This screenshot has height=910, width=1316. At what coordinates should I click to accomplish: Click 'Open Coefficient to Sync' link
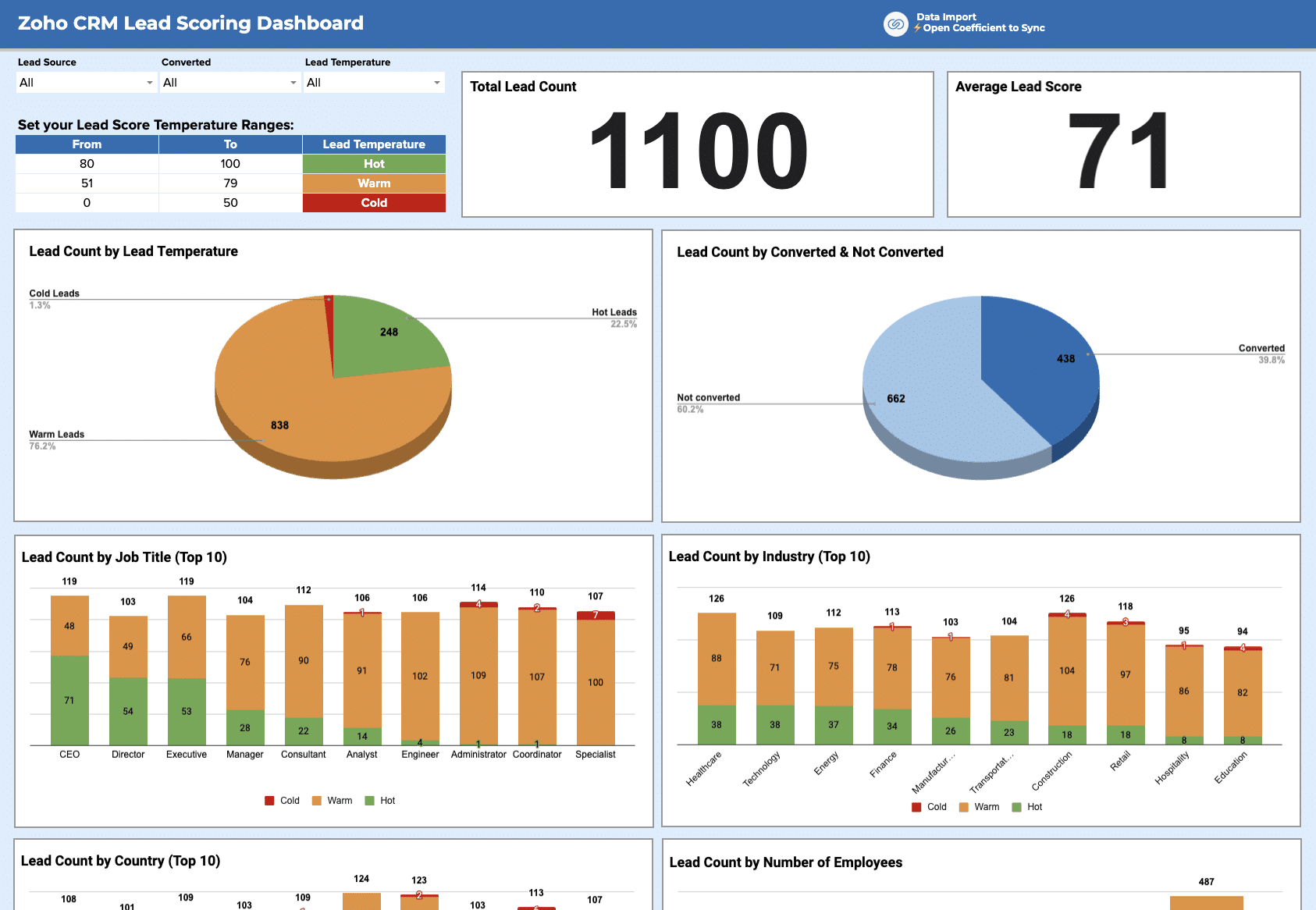point(983,28)
